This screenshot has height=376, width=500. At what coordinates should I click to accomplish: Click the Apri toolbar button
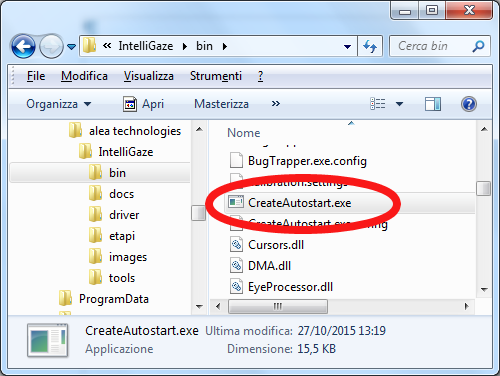click(144, 104)
